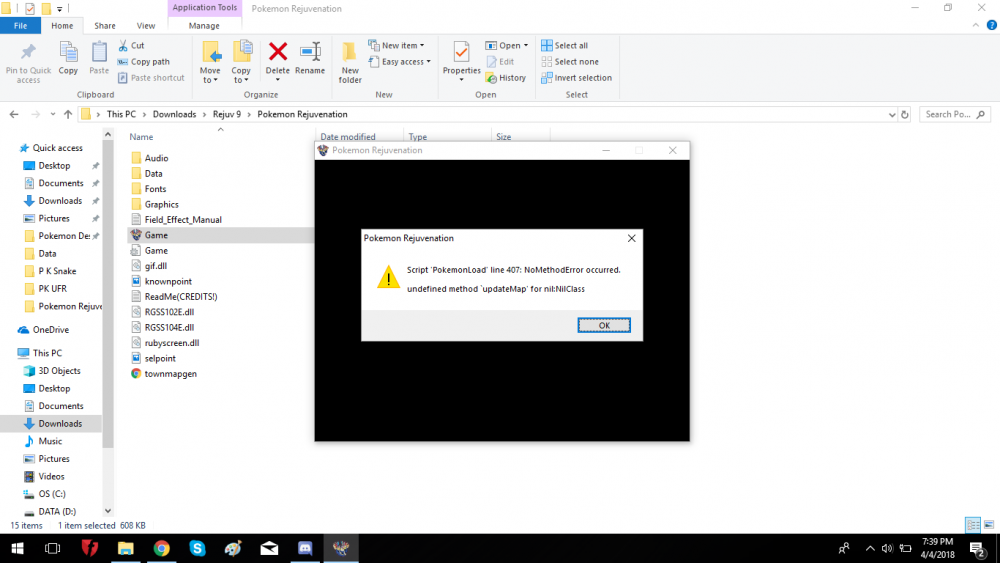Viewport: 1000px width, 563px height.
Task: Click the red Delete icon
Action: pos(277,52)
